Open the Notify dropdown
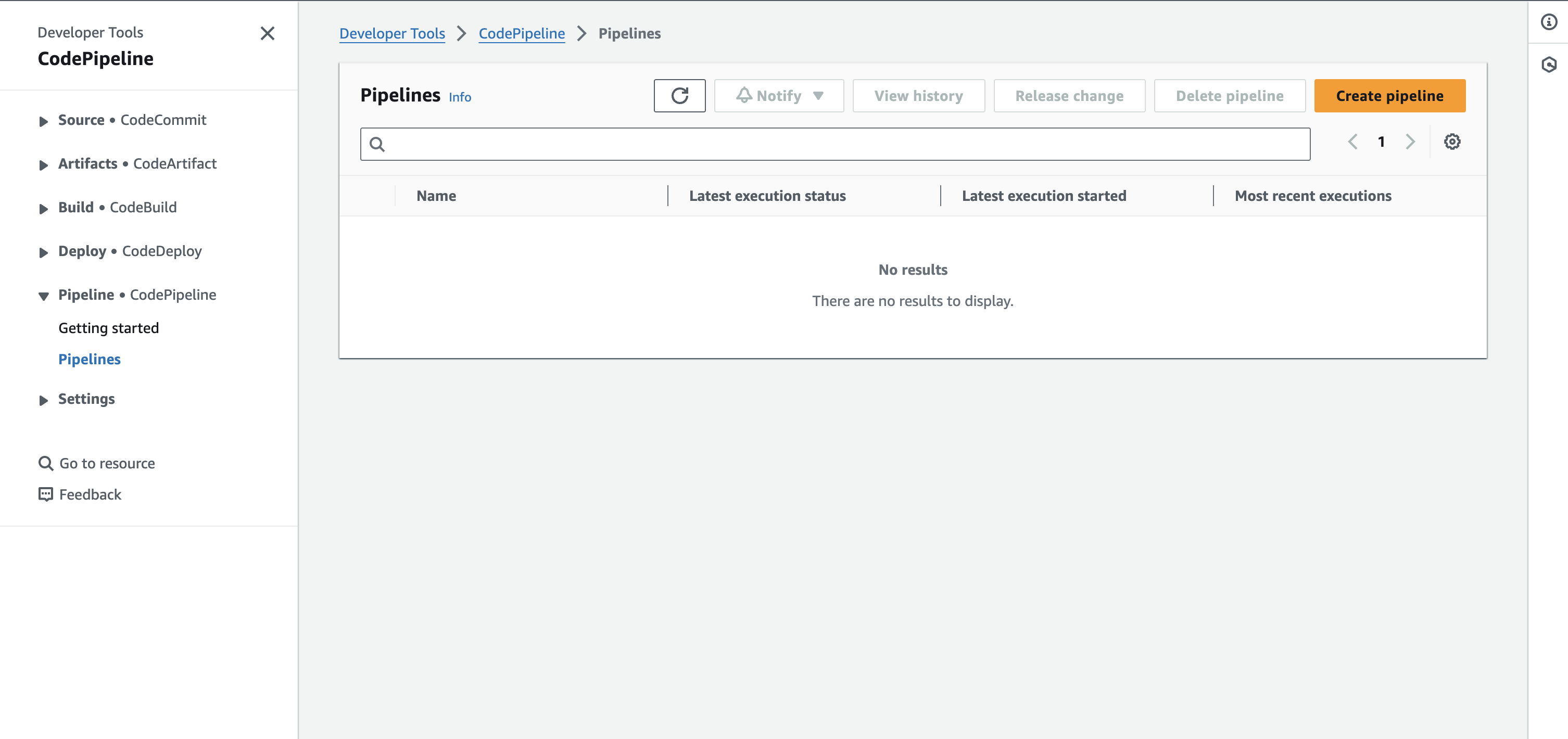 778,96
